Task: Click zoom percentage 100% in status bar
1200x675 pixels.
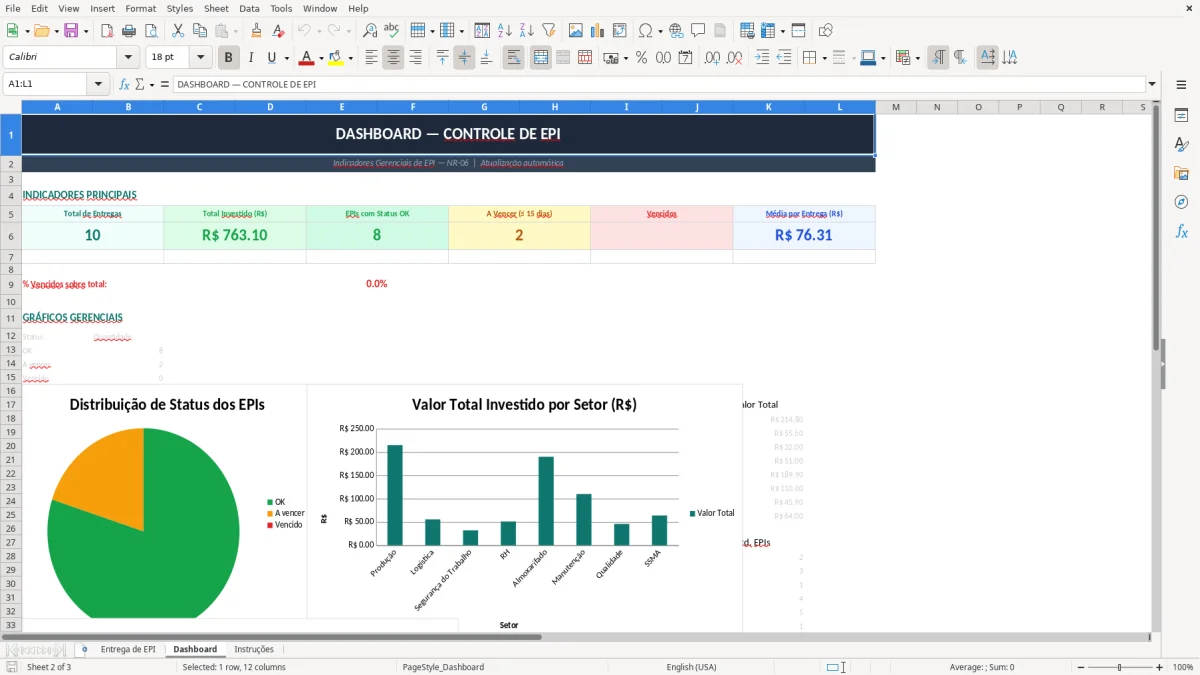Action: 1183,667
